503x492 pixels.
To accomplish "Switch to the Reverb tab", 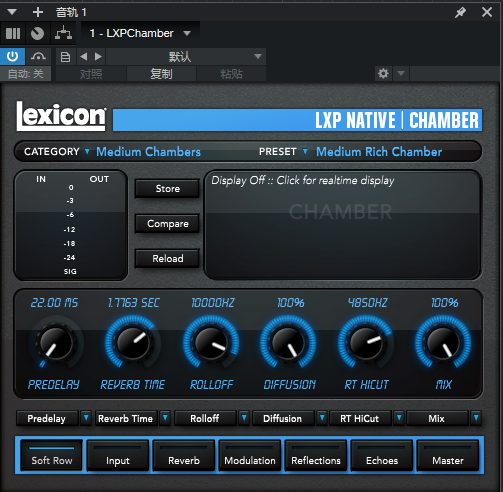I will (184, 455).
